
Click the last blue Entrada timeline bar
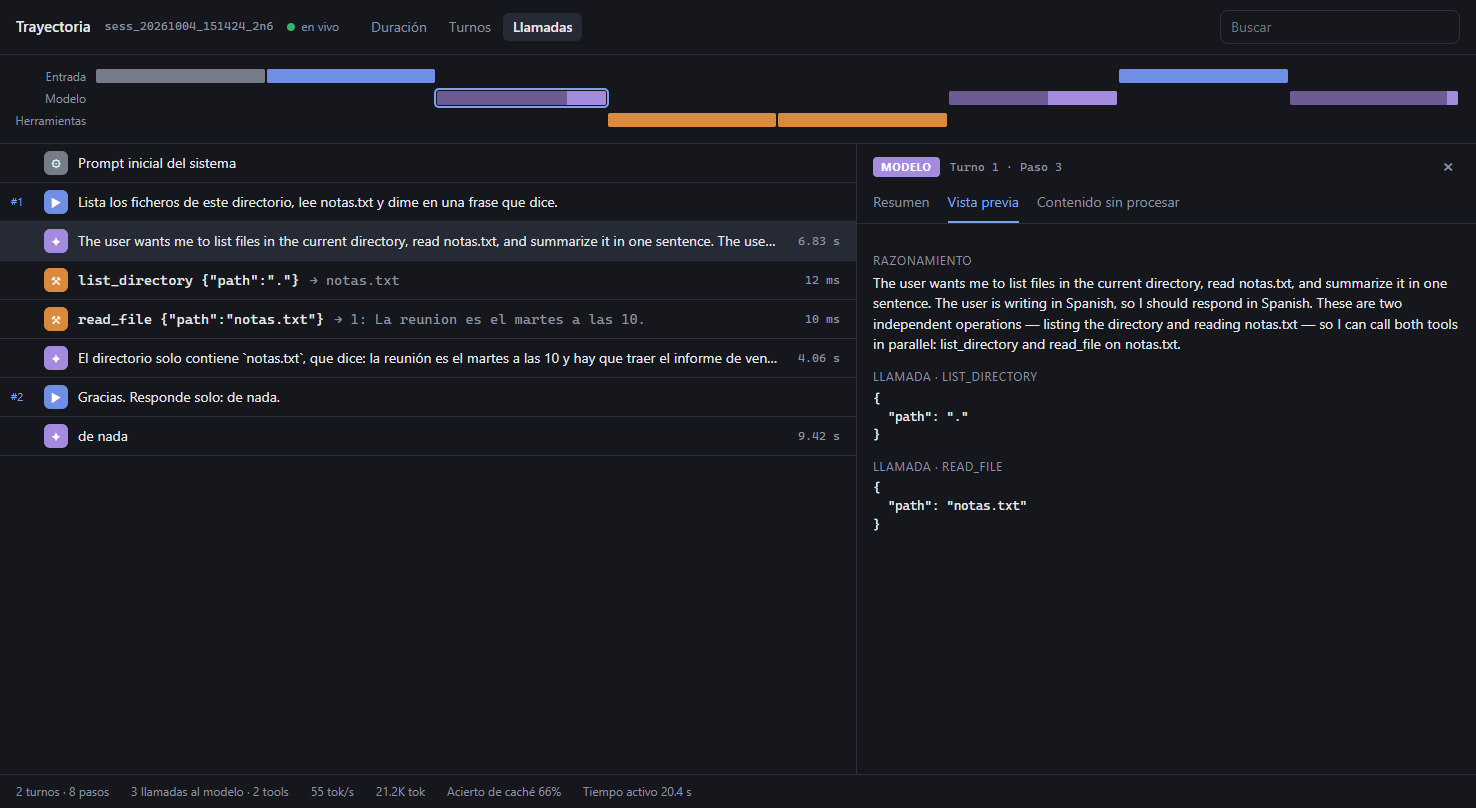(1203, 76)
